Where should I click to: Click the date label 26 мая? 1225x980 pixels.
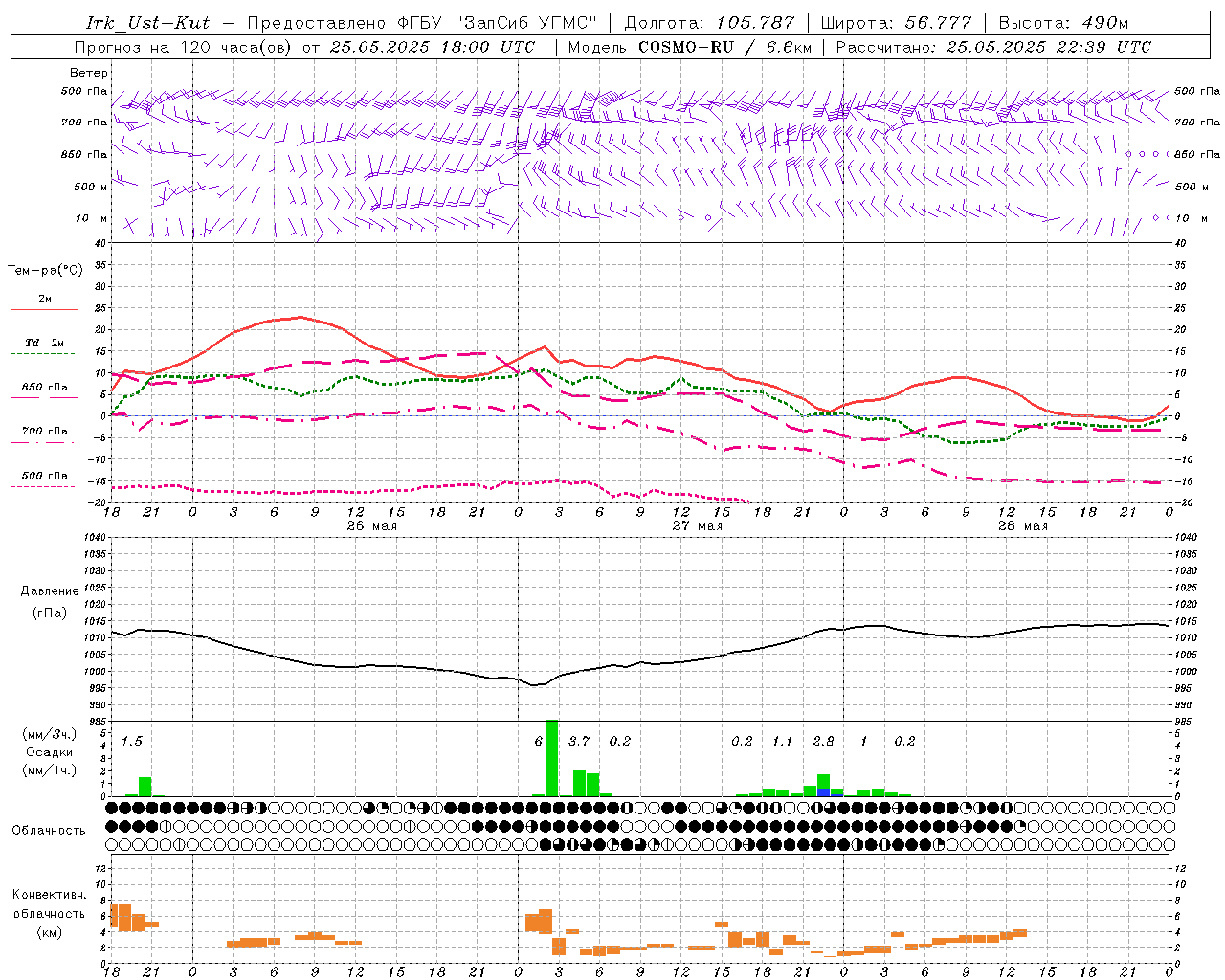(x=371, y=526)
